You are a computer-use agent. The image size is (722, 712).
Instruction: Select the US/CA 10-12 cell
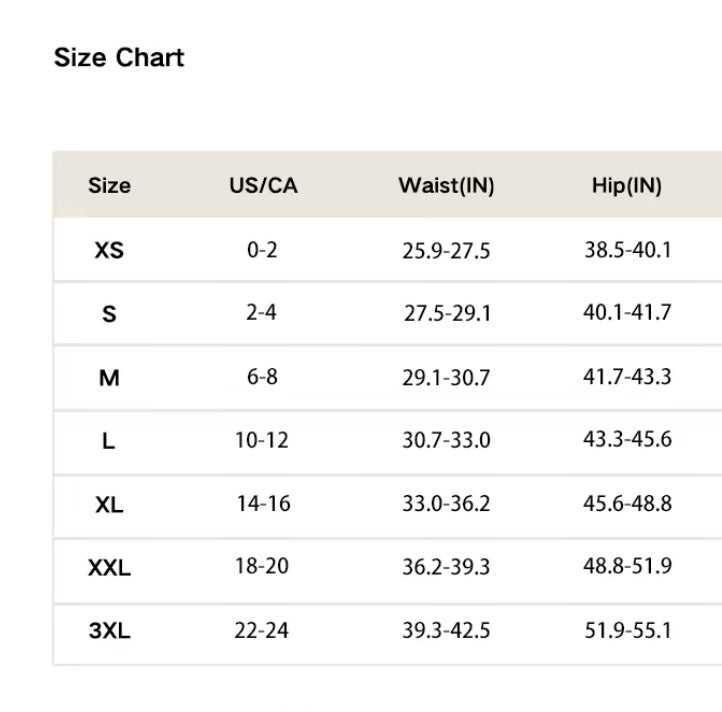point(262,440)
